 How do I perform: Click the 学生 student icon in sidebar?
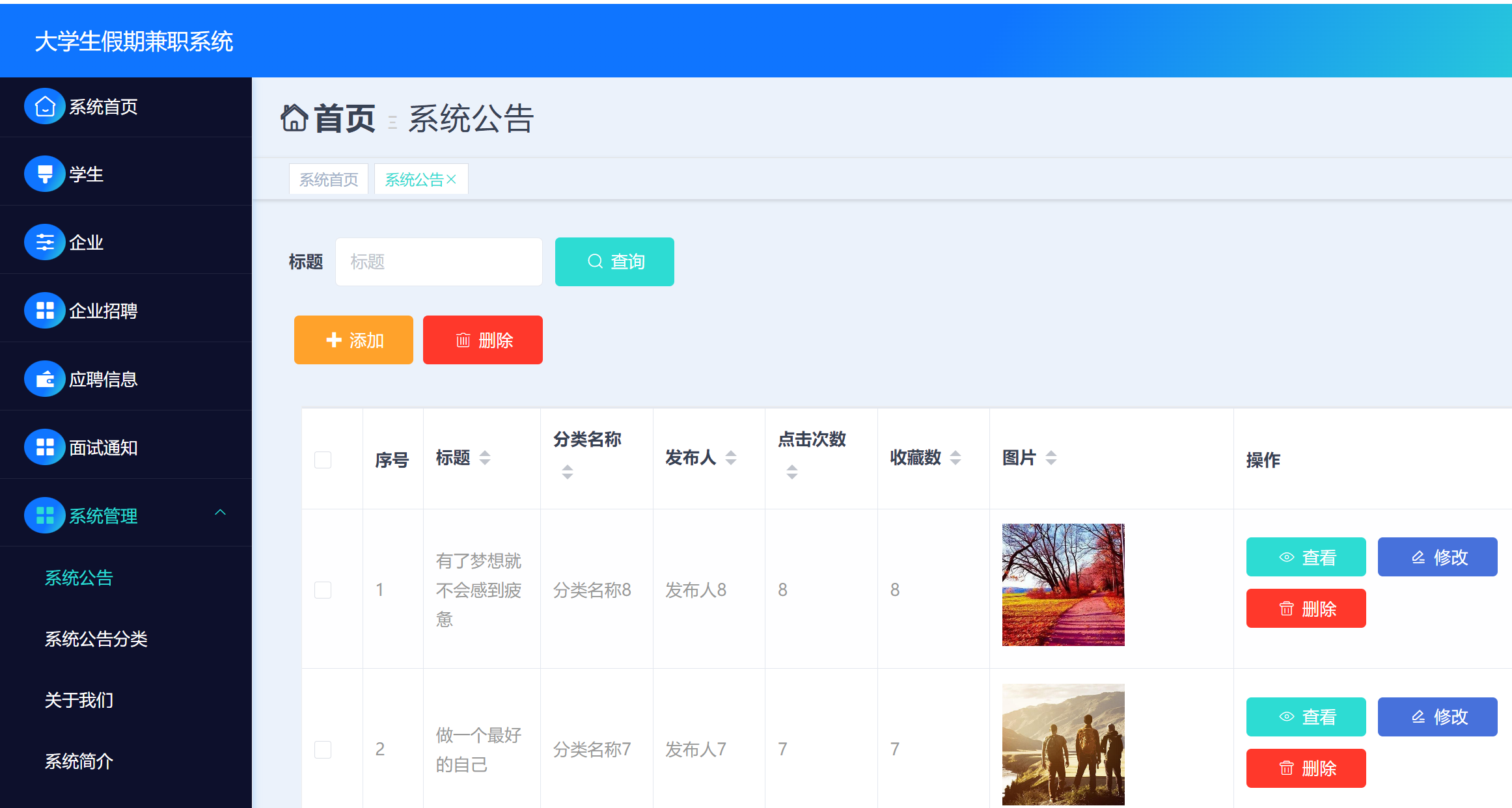[x=44, y=174]
